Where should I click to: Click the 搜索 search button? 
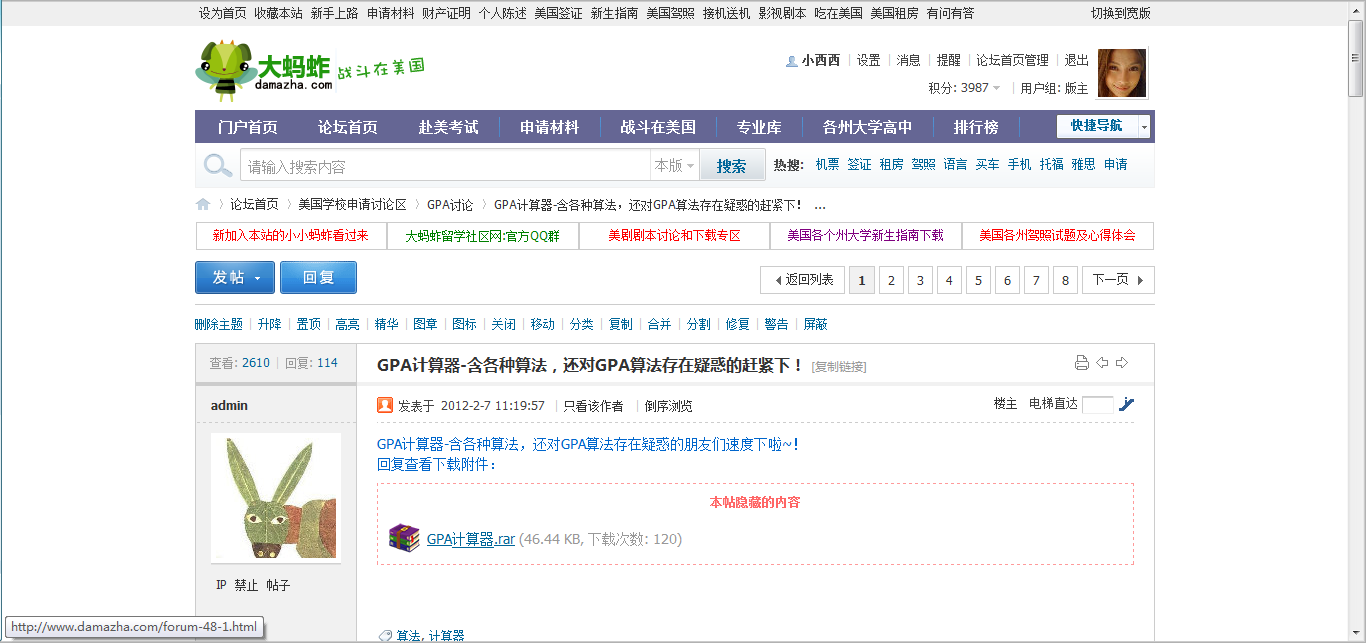731,166
